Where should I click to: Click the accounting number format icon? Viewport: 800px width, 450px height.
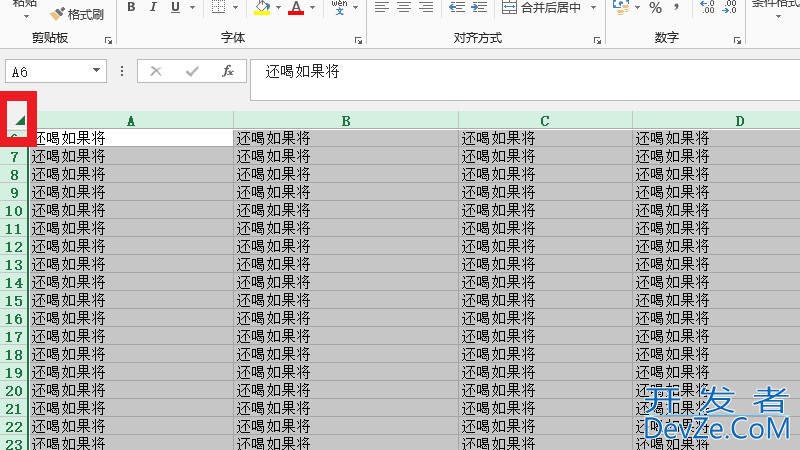[x=621, y=7]
